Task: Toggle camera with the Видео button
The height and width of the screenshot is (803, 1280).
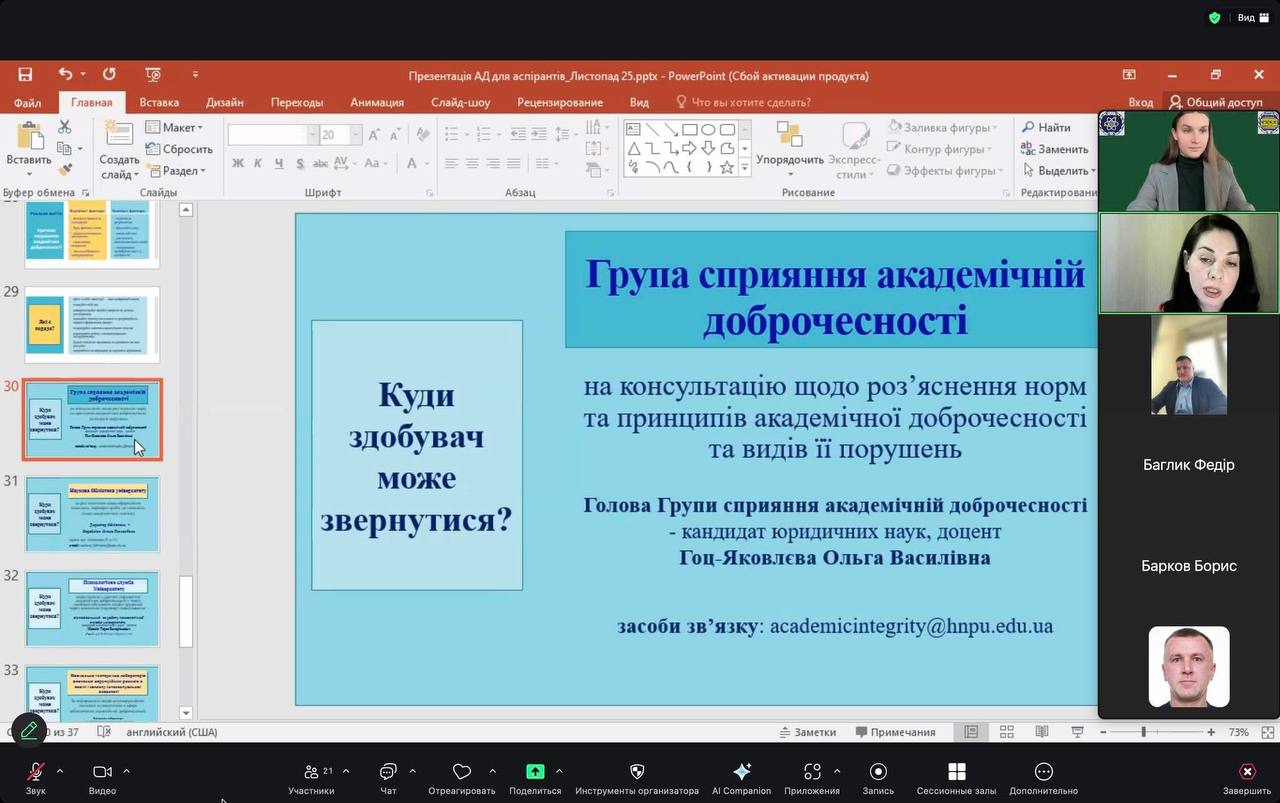Action: coord(102,772)
